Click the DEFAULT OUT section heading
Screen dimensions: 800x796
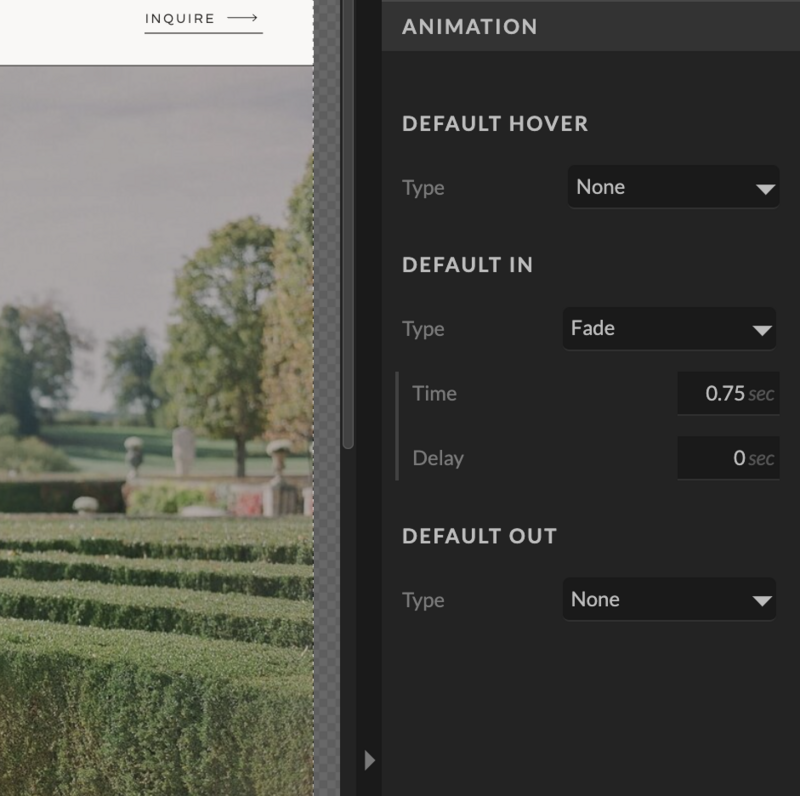[479, 536]
